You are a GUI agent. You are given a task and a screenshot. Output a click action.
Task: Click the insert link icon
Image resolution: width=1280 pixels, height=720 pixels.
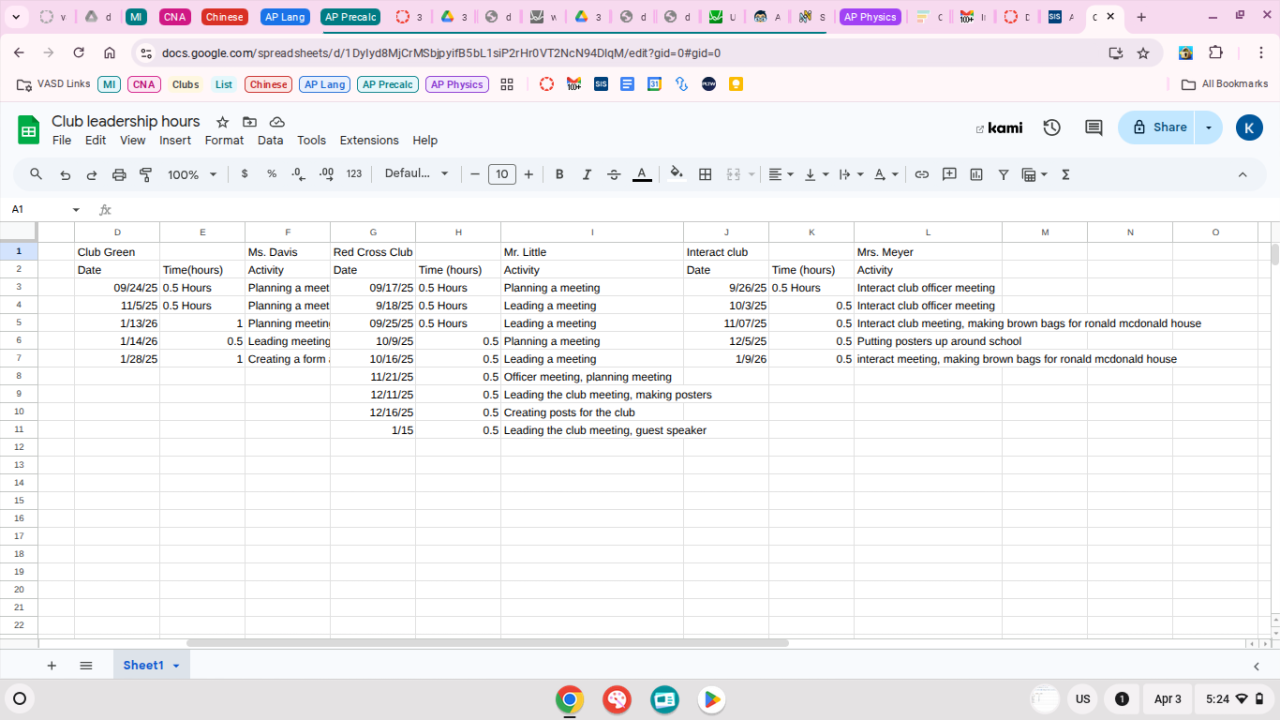coord(922,174)
